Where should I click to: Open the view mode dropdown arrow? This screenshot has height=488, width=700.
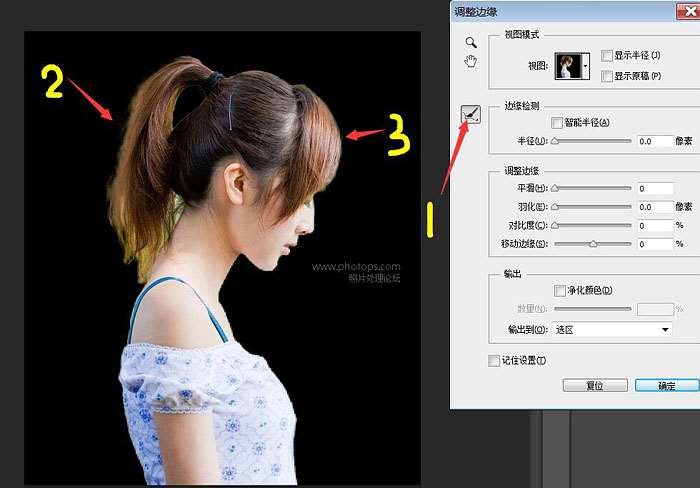tap(586, 64)
